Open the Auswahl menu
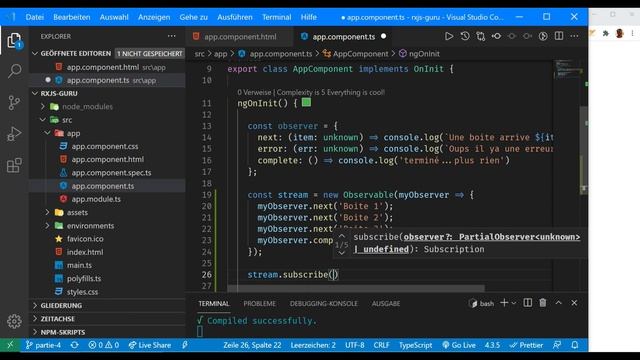The image size is (640, 360). tap(114, 17)
